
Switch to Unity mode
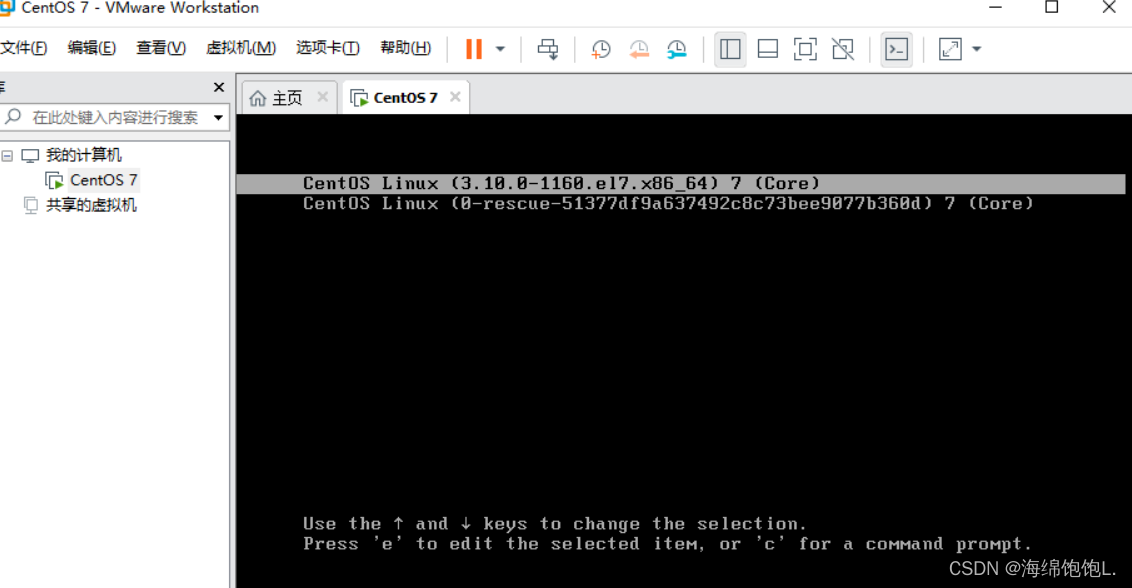coord(843,49)
